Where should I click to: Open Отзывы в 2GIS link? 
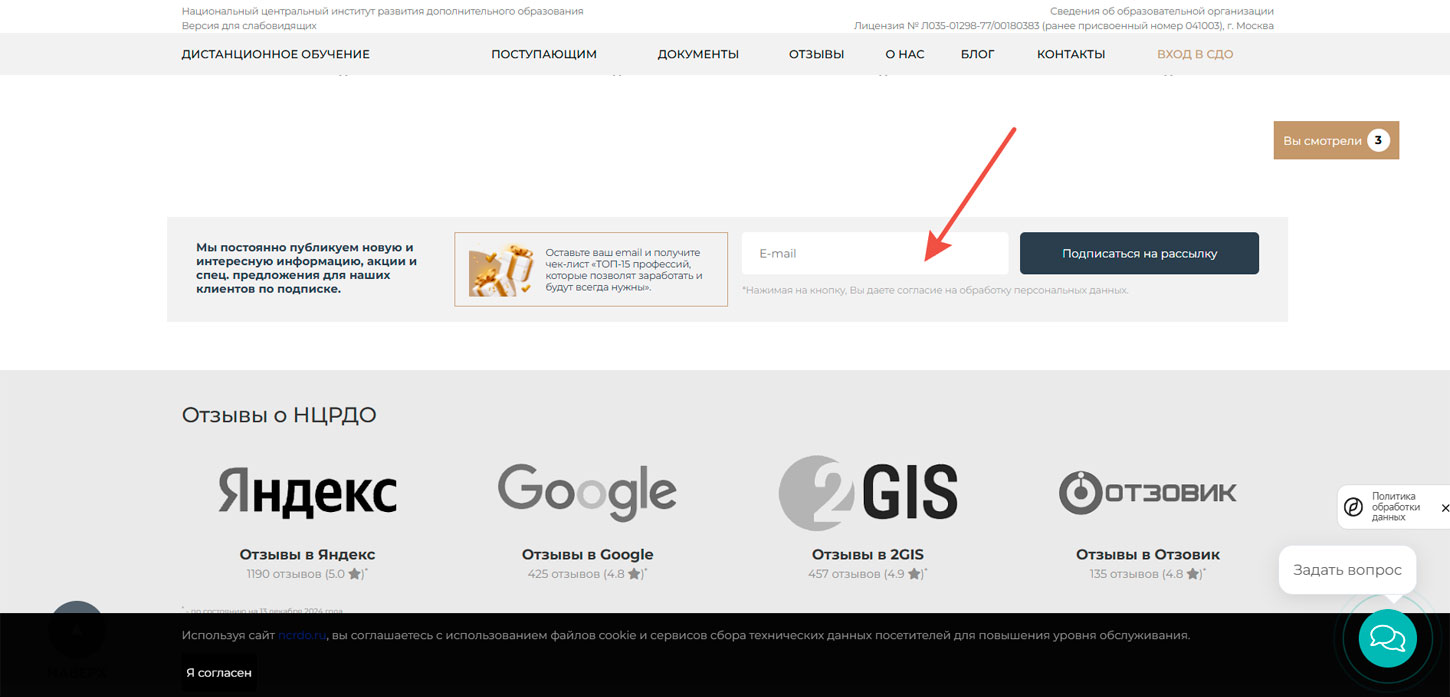pyautogui.click(x=868, y=554)
